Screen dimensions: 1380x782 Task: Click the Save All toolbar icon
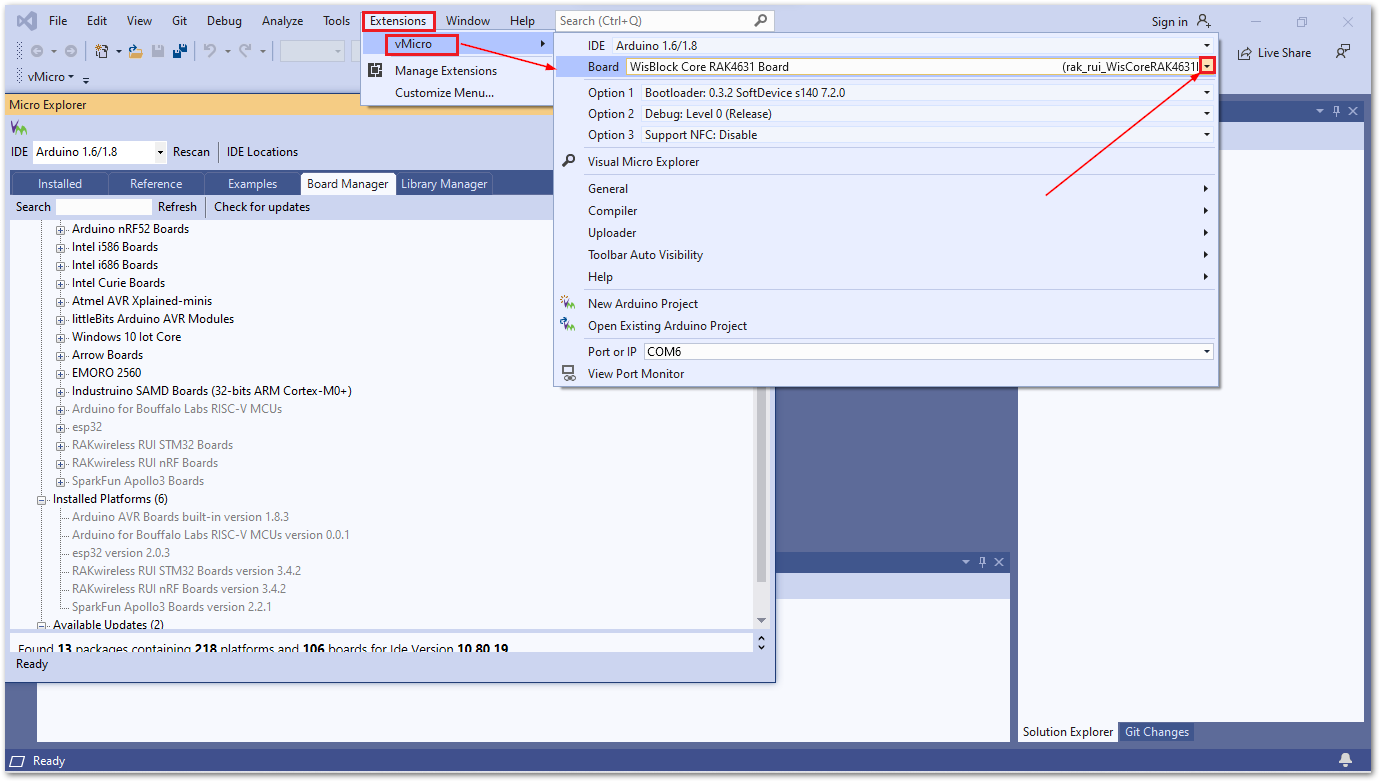pos(181,51)
